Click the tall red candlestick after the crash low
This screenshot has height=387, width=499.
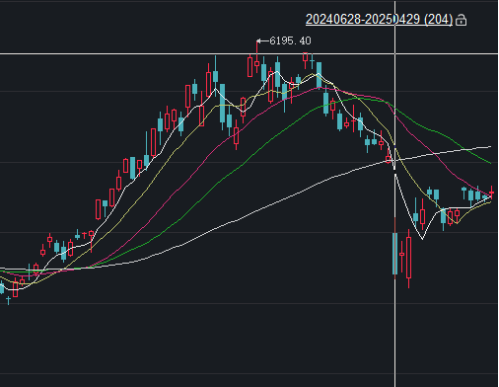pyautogui.click(x=409, y=257)
